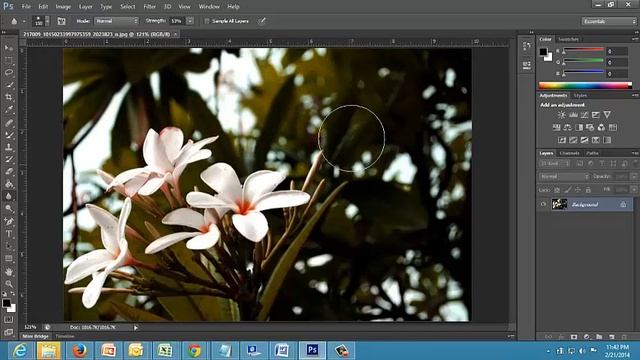Open the layer Opacity dropdown
Viewport: 640px width, 360px height.
634,177
